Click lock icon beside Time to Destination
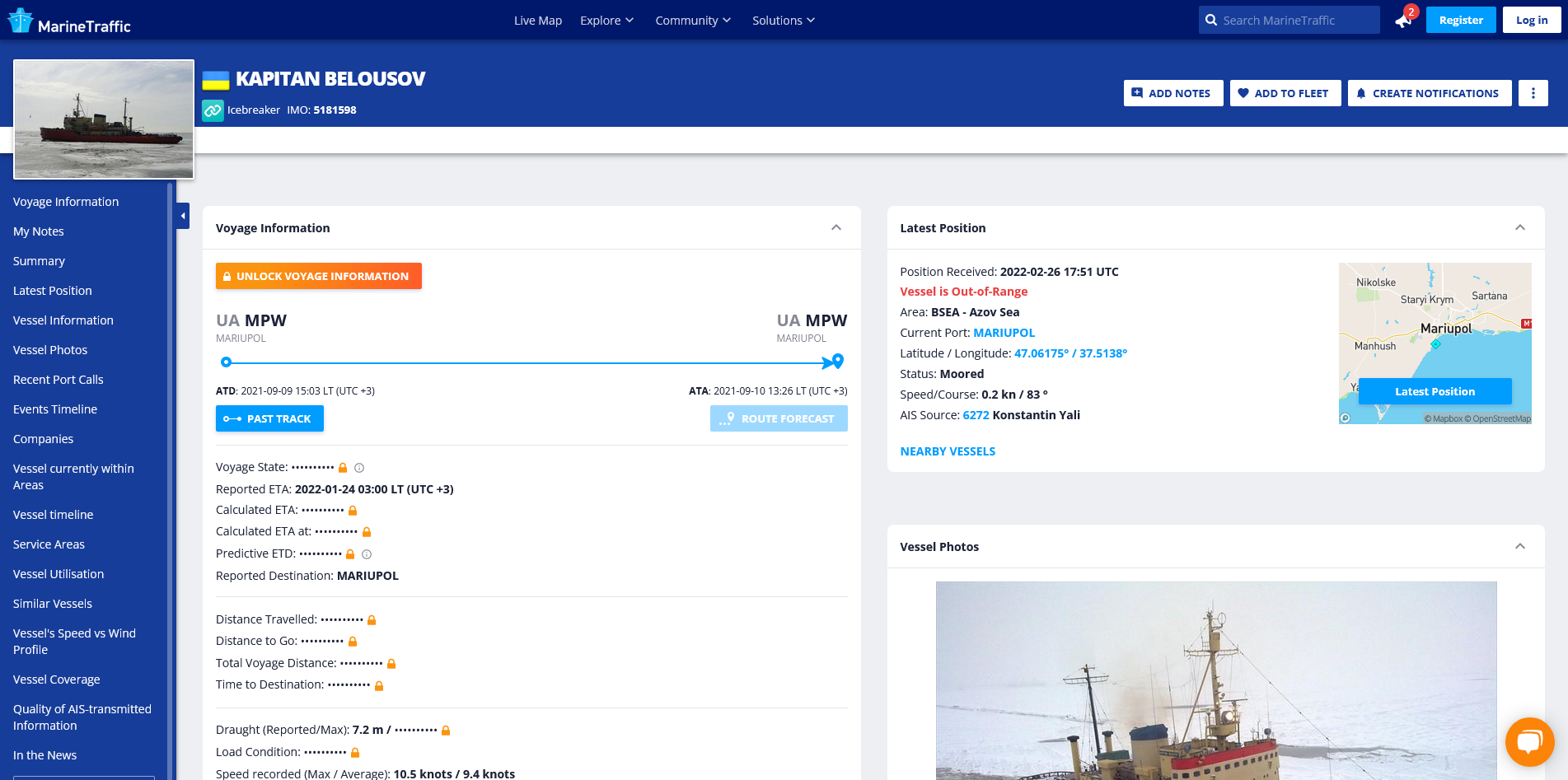The height and width of the screenshot is (780, 1568). point(379,685)
